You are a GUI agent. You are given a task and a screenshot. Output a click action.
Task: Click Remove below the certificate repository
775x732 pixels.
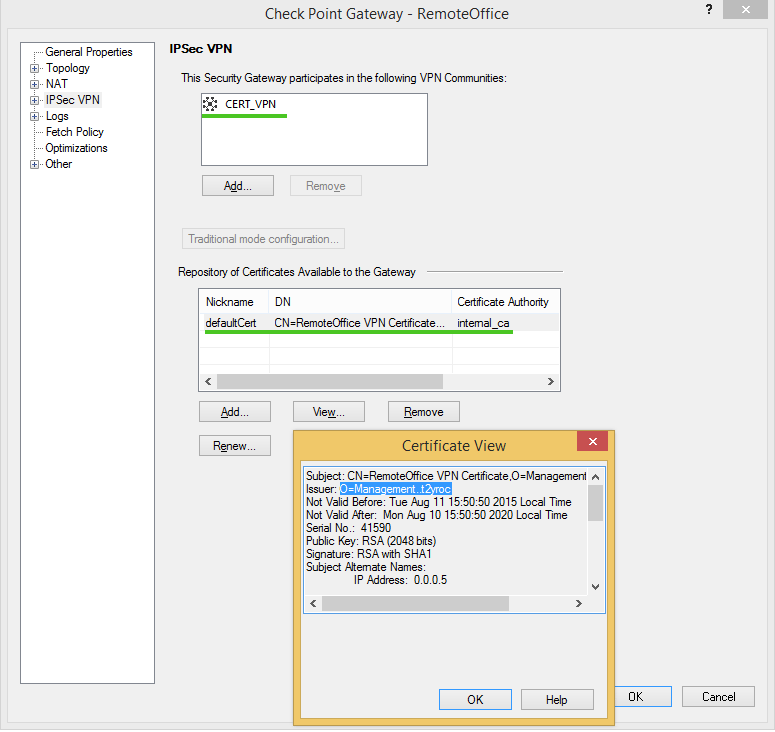tap(424, 412)
